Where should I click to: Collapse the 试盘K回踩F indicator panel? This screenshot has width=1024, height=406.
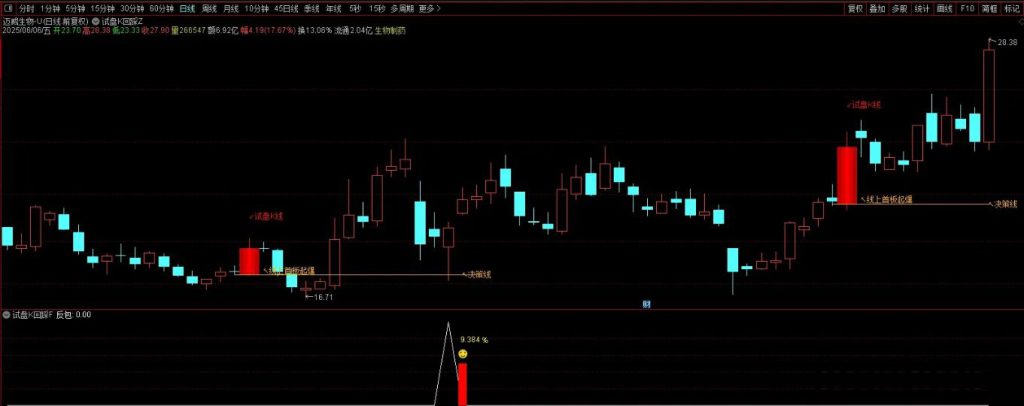point(6,315)
